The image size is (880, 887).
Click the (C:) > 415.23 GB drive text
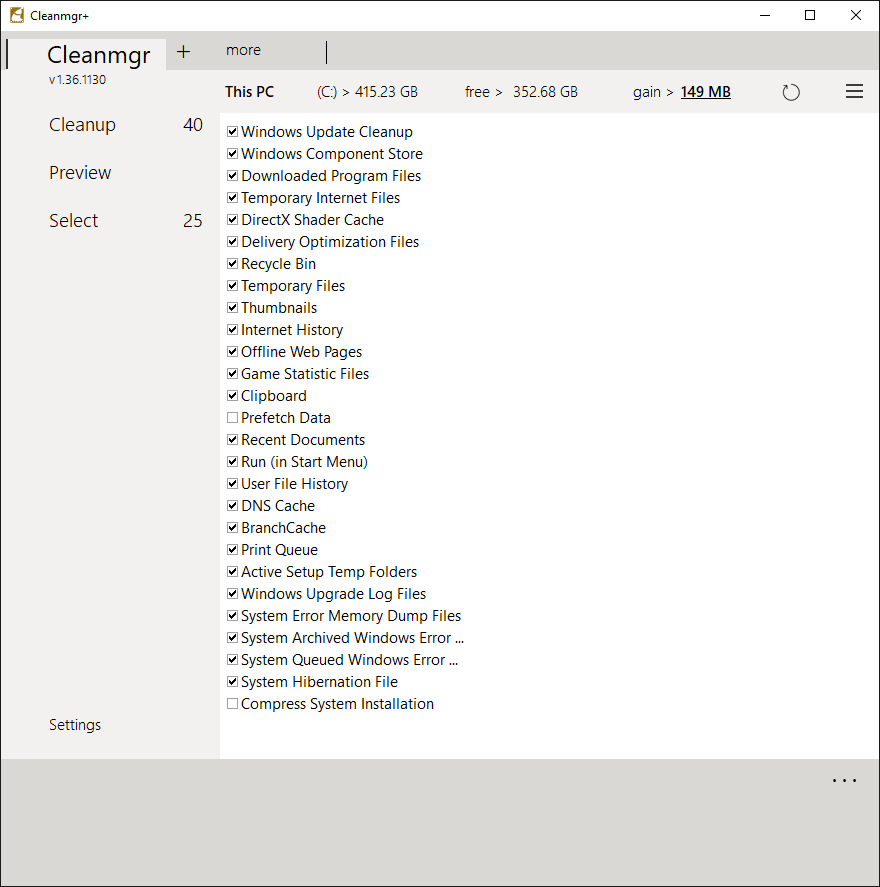367,92
